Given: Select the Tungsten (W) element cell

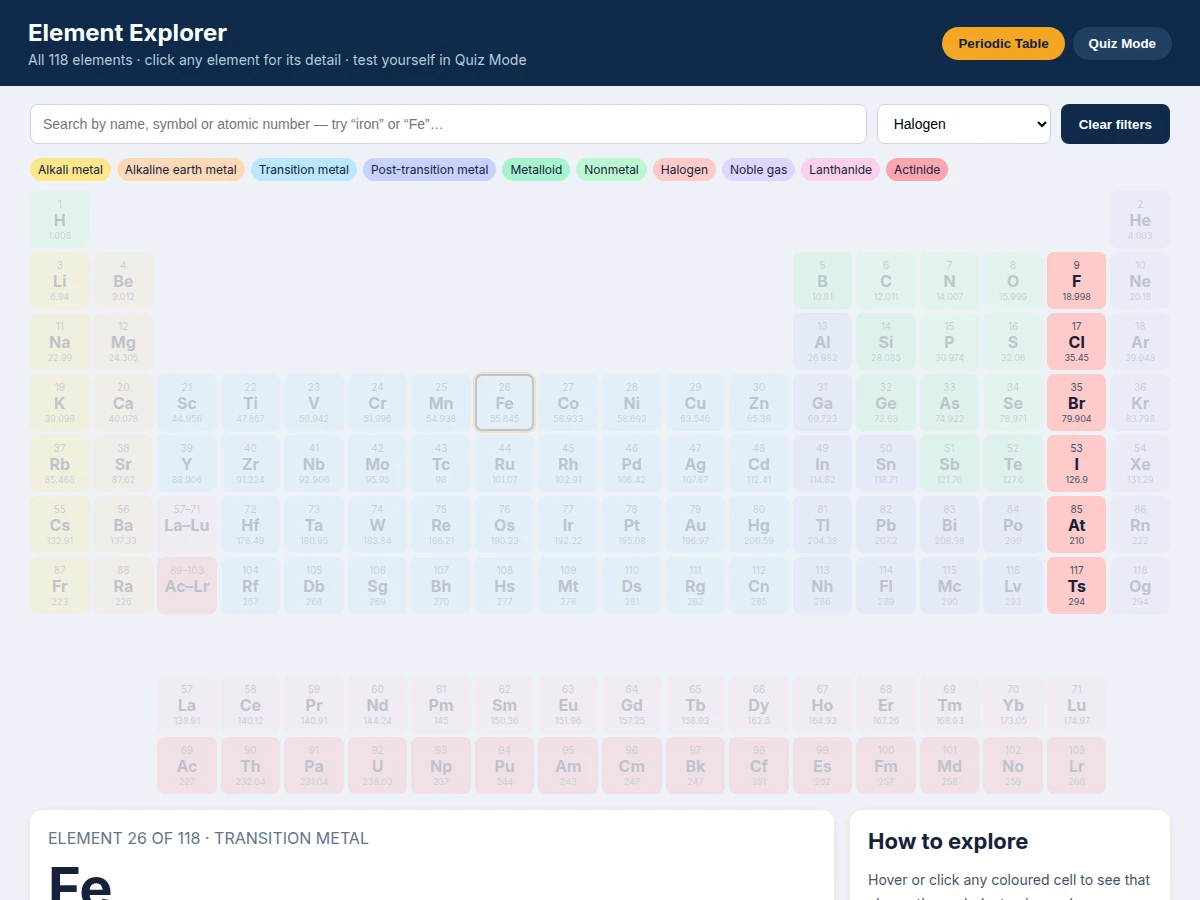Looking at the screenshot, I should 377,525.
